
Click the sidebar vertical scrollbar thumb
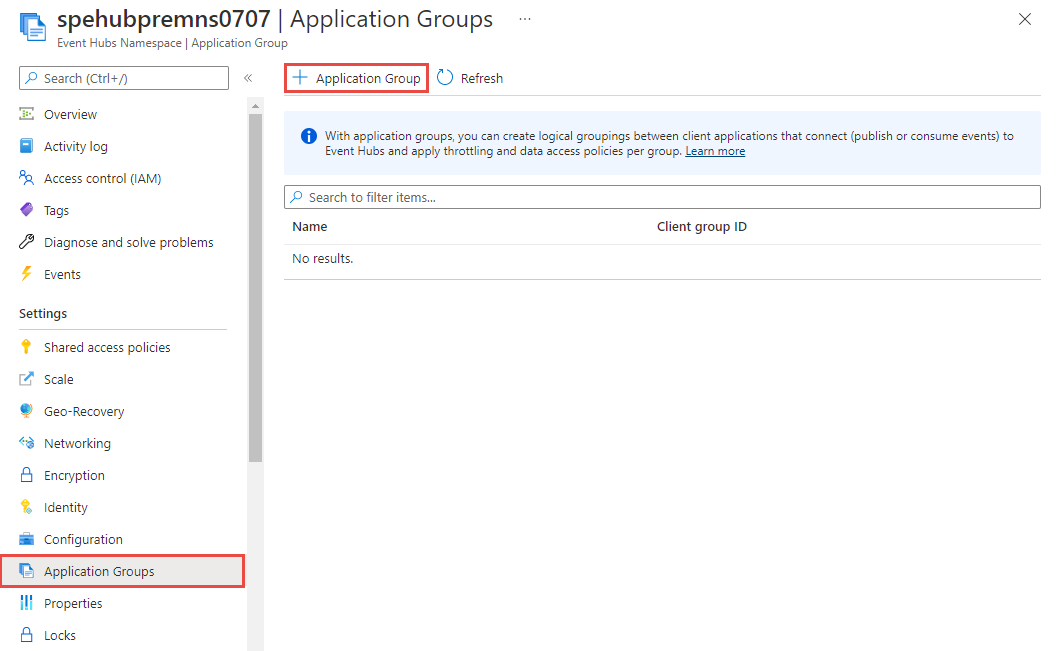pos(255,287)
